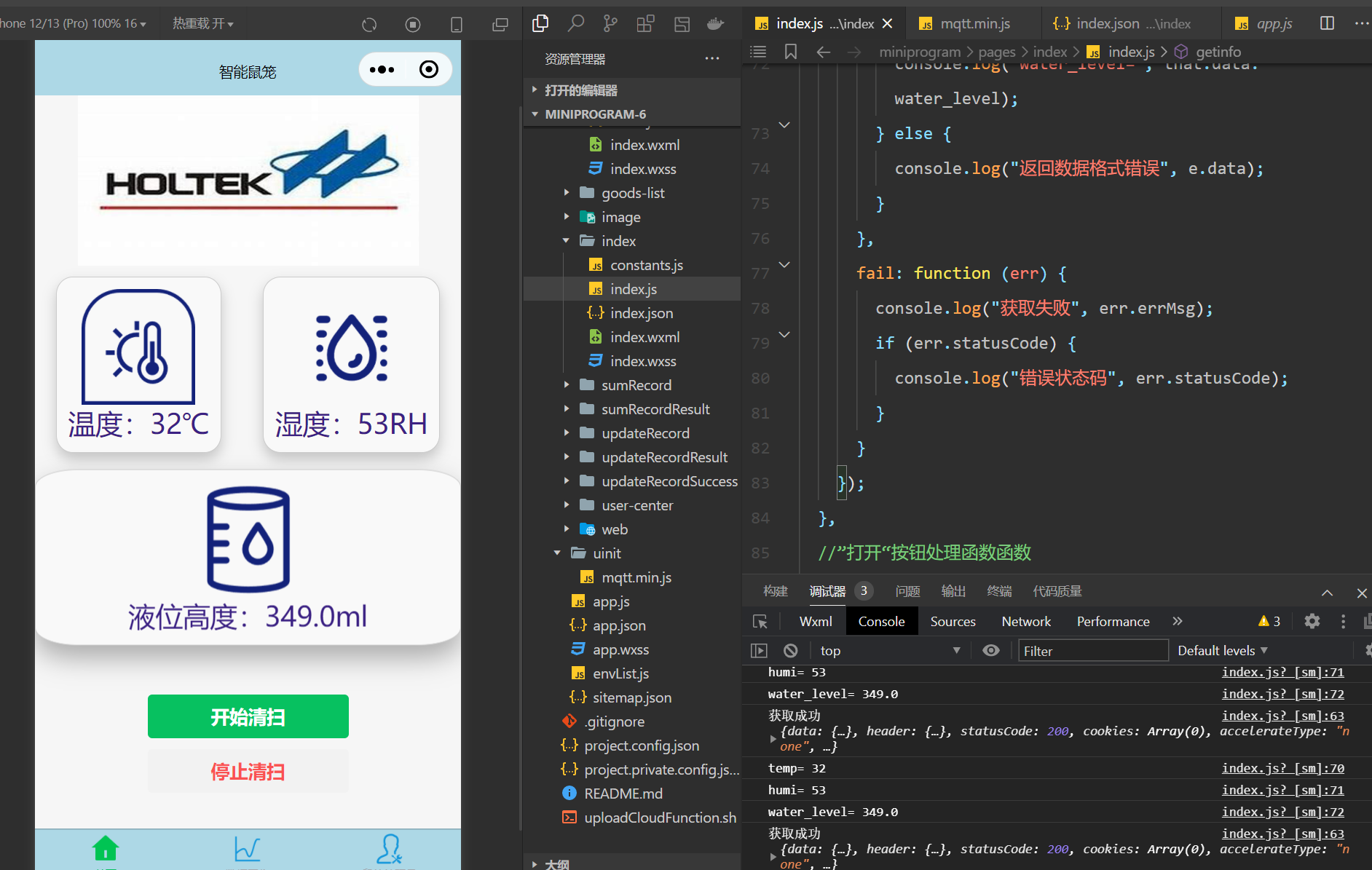
Task: Open editor more actions ellipsis
Action: [1361, 23]
